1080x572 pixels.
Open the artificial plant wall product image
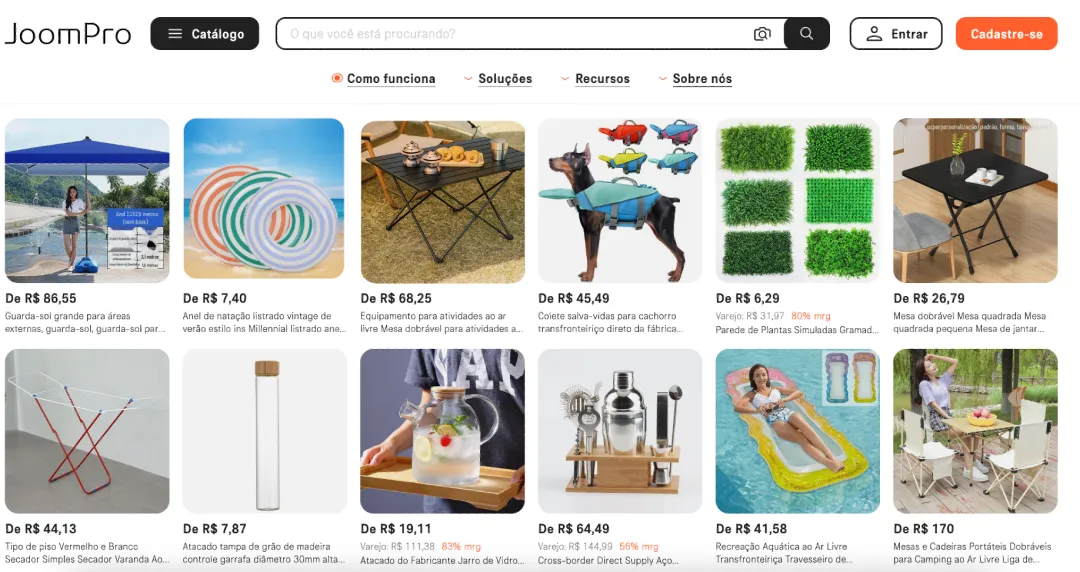pos(798,201)
